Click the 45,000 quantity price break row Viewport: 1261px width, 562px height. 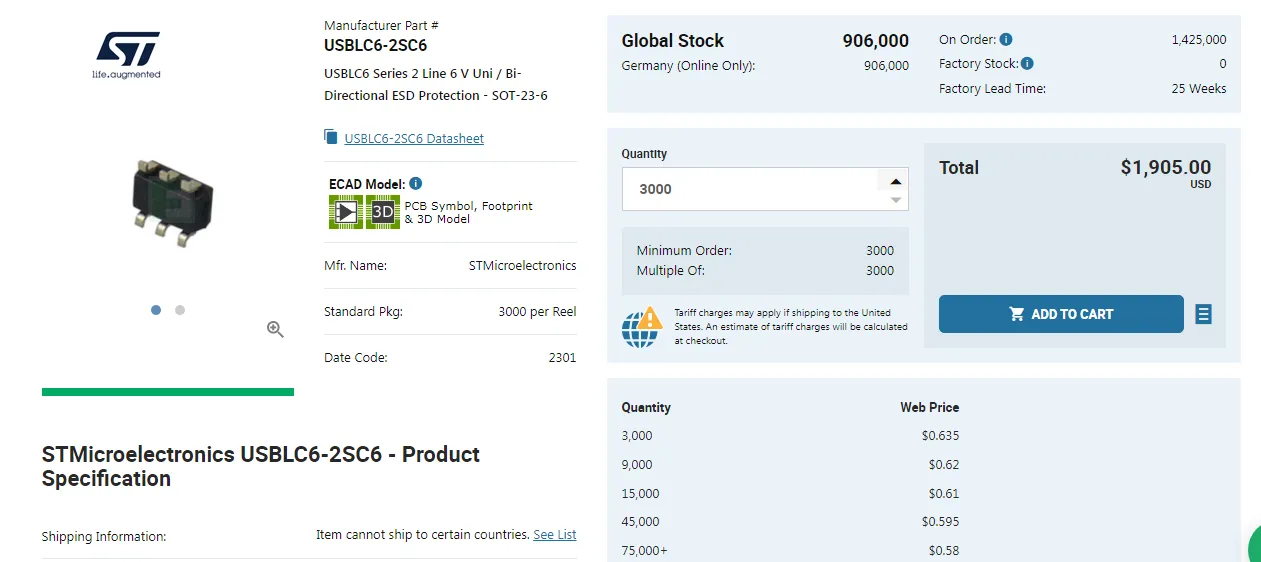click(x=790, y=522)
